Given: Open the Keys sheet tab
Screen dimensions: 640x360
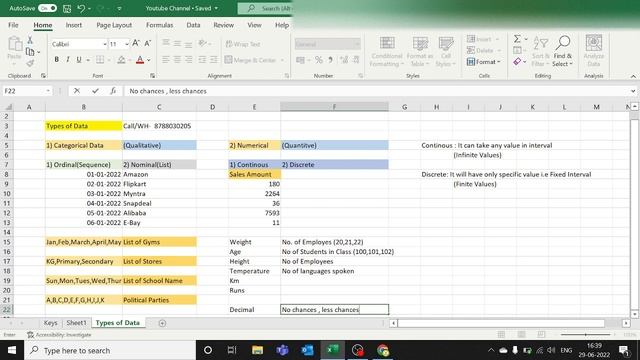Looking at the screenshot, I should [x=51, y=322].
